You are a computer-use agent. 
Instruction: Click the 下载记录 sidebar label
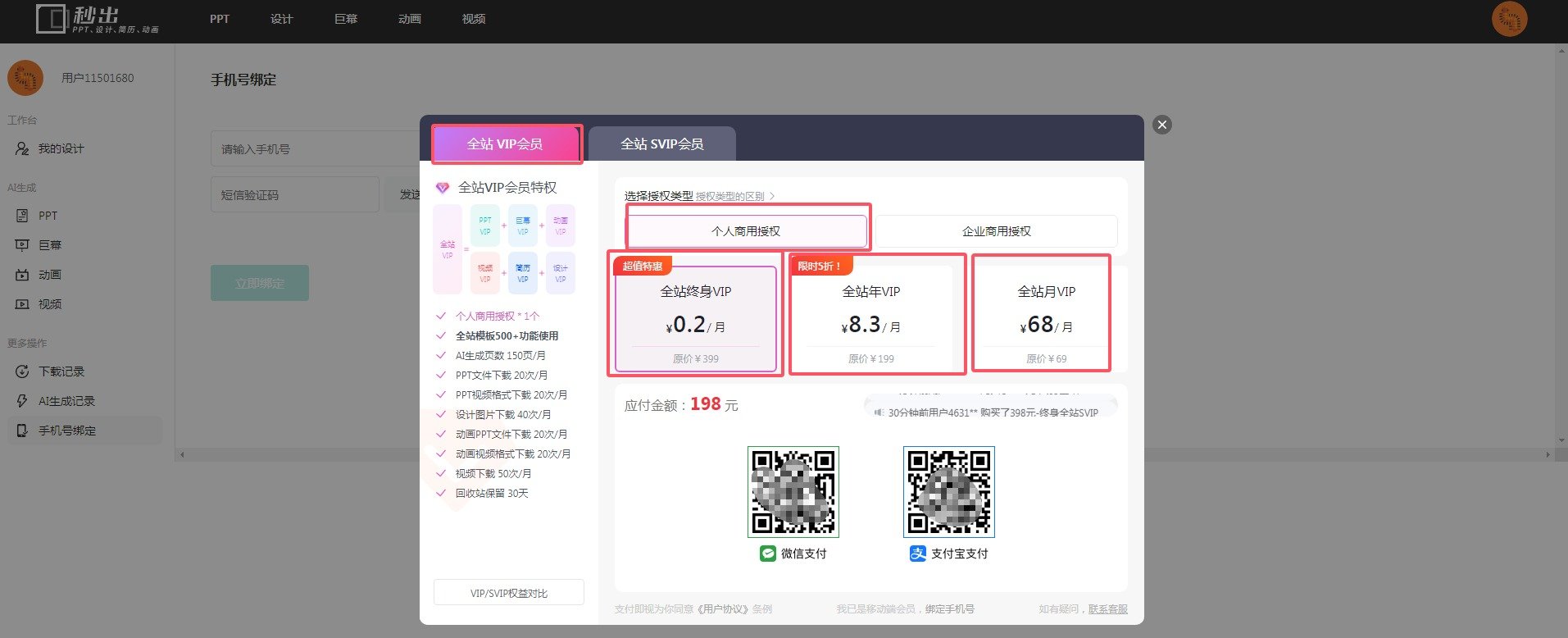(61, 371)
